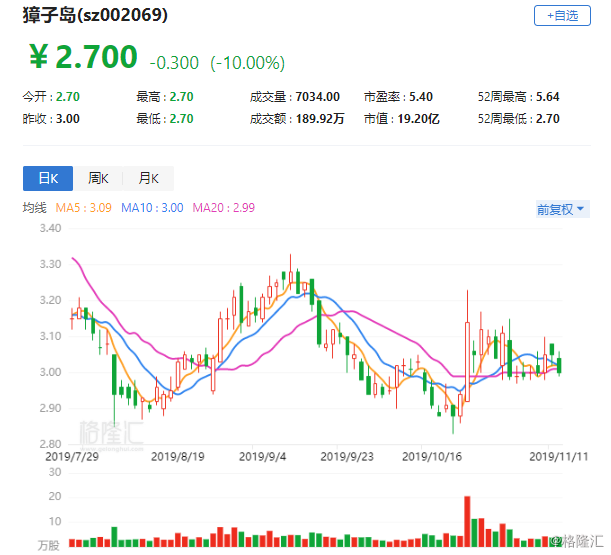Click the stock title 獐子岛(sz002069)
The height and width of the screenshot is (555, 611).
[x=95, y=15]
